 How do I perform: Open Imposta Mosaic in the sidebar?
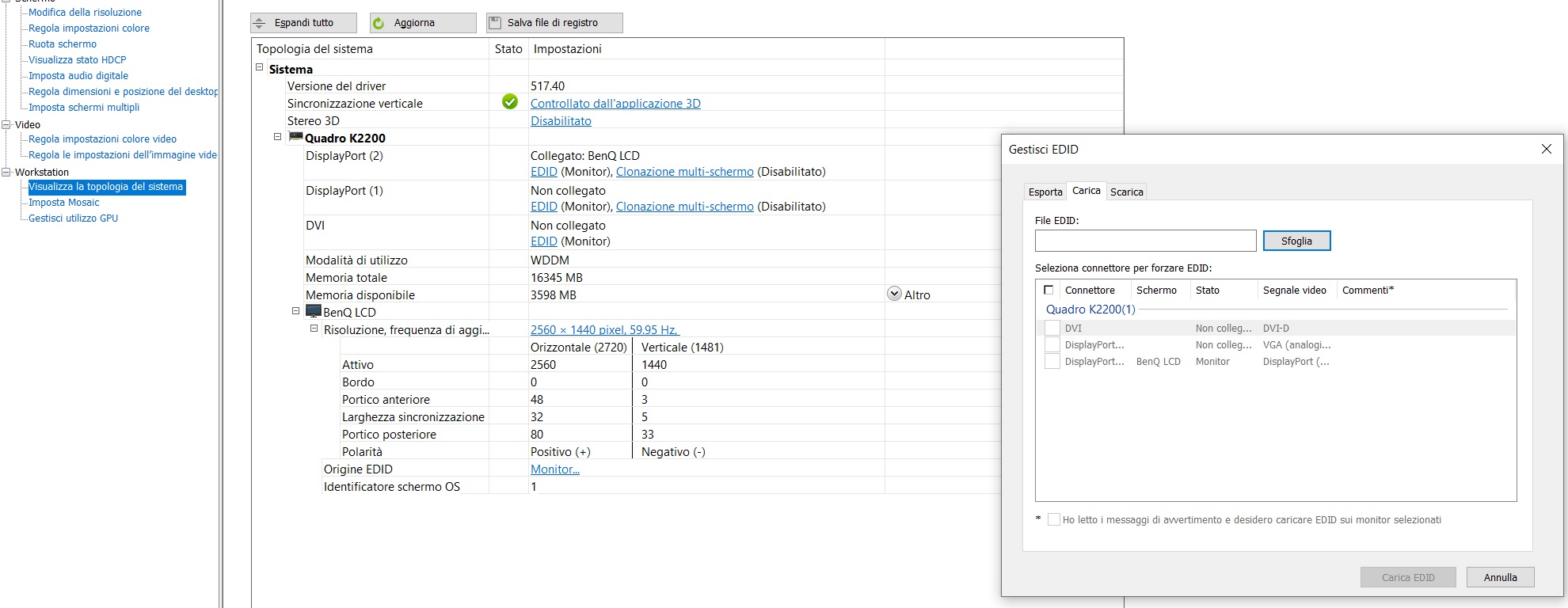click(x=64, y=203)
